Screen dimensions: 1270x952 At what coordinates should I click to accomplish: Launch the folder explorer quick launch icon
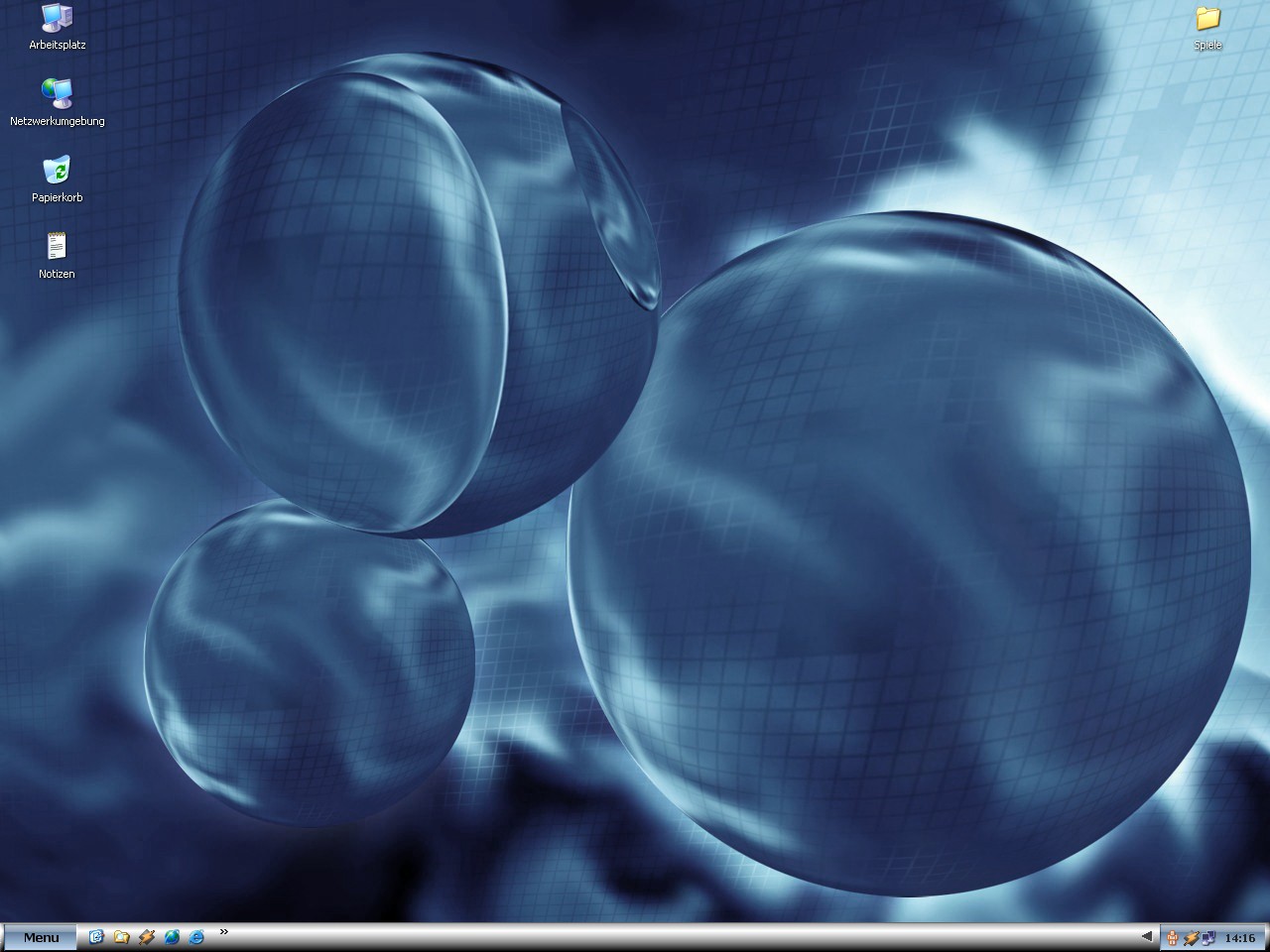click(121, 937)
